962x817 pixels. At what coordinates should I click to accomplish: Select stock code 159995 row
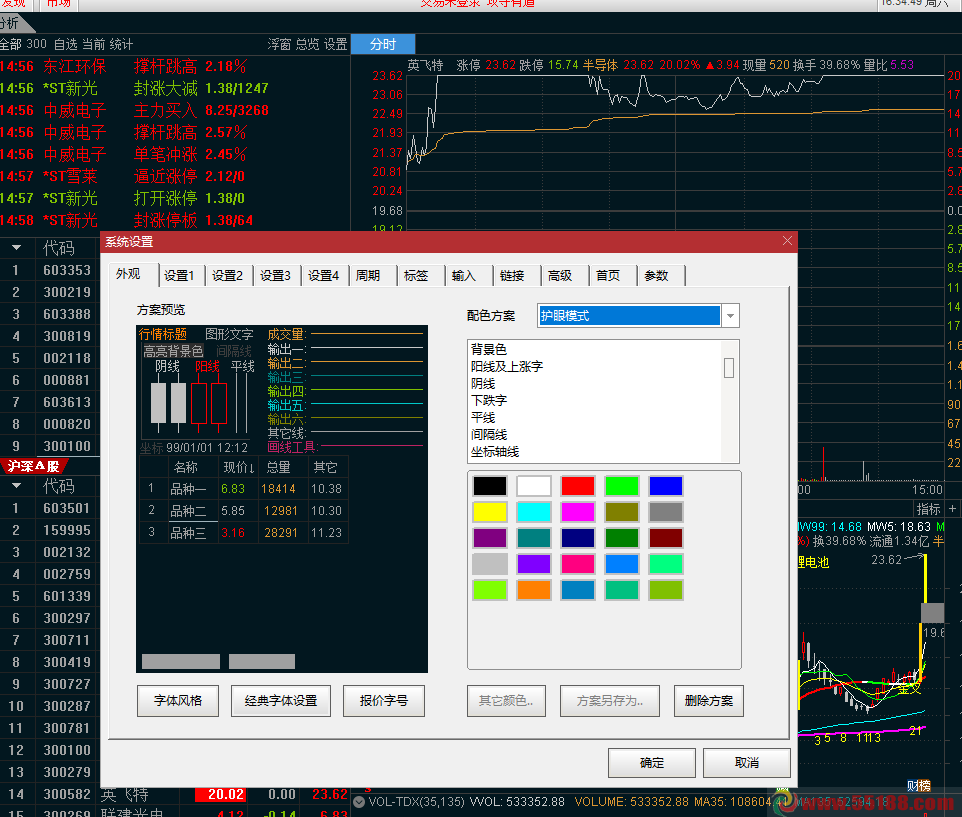(67, 531)
